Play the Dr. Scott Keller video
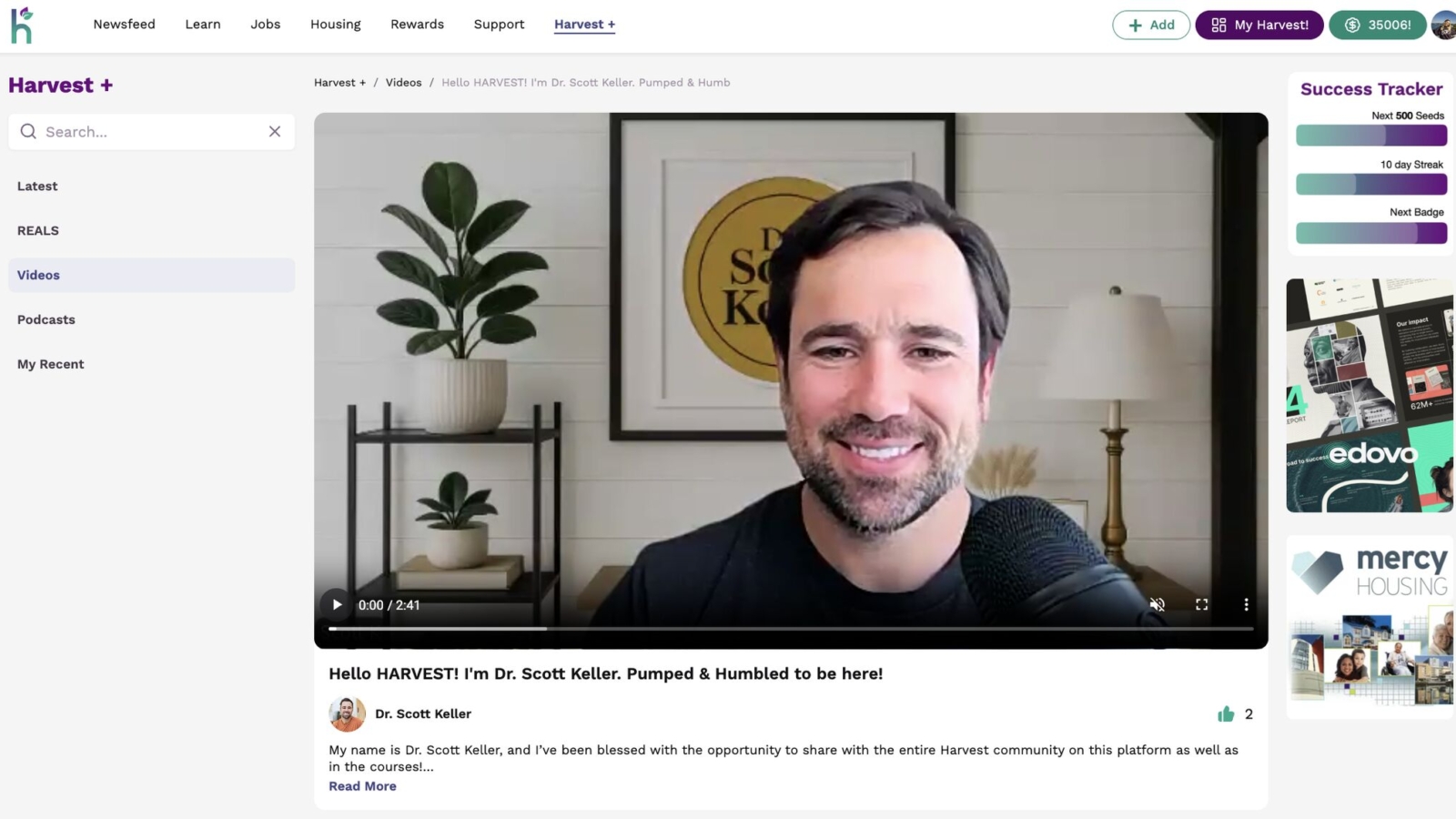Screen dimensions: 1456x819 click(x=337, y=605)
